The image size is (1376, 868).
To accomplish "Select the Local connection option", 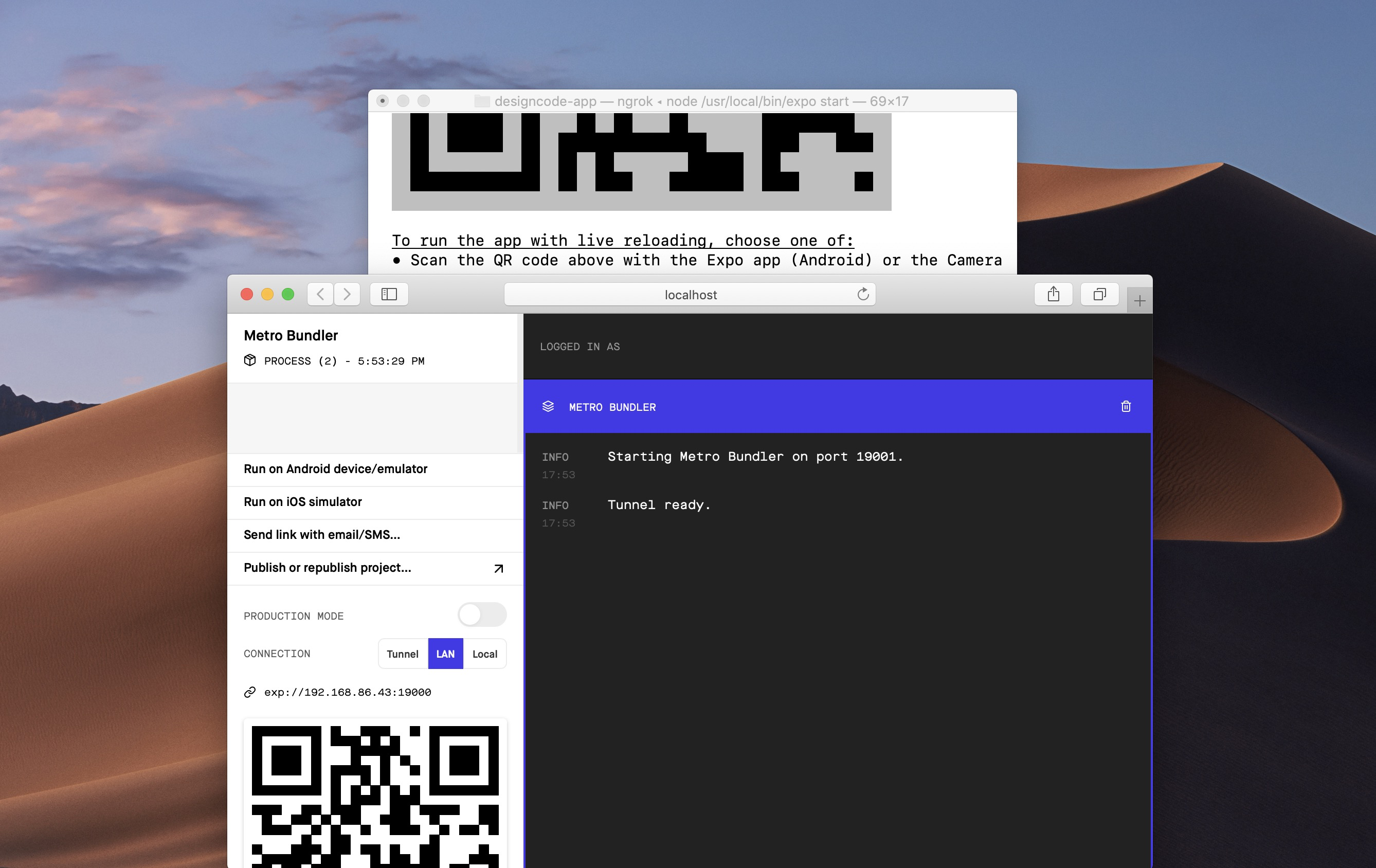I will (484, 654).
